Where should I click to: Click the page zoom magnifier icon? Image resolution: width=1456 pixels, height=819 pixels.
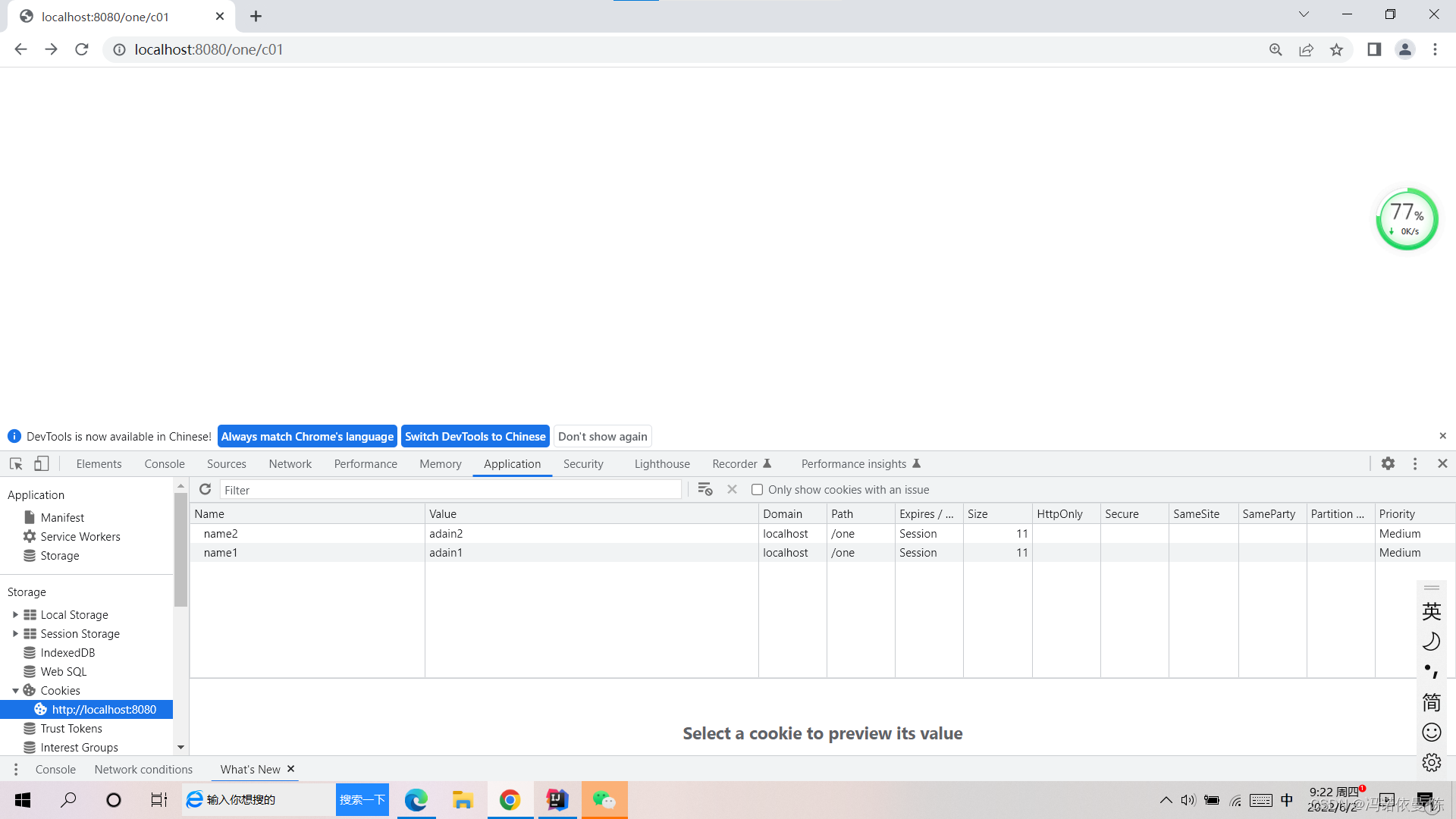coord(1276,50)
